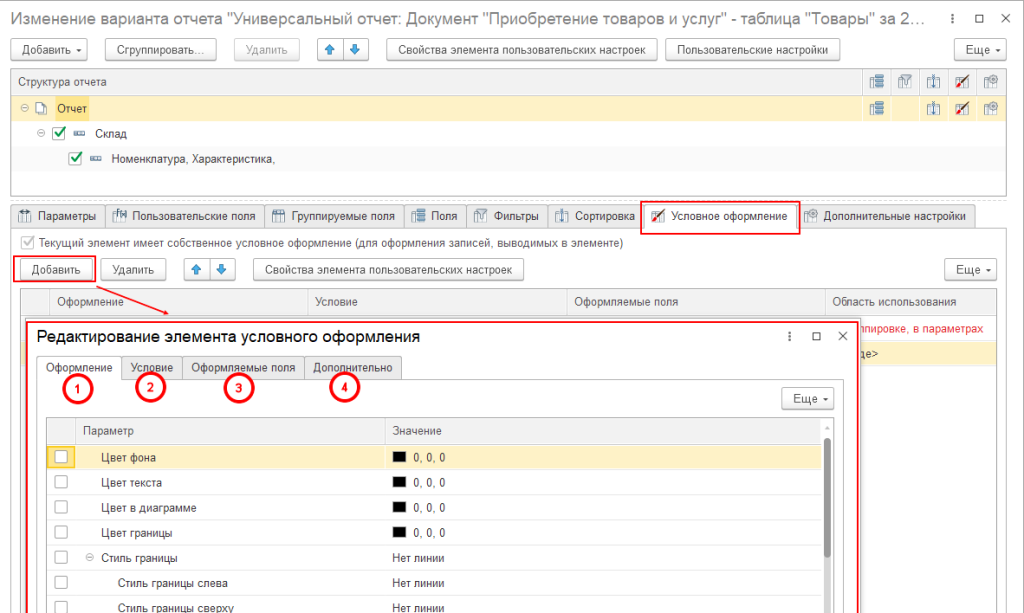Click move up arrow in top toolbar

coord(328,50)
